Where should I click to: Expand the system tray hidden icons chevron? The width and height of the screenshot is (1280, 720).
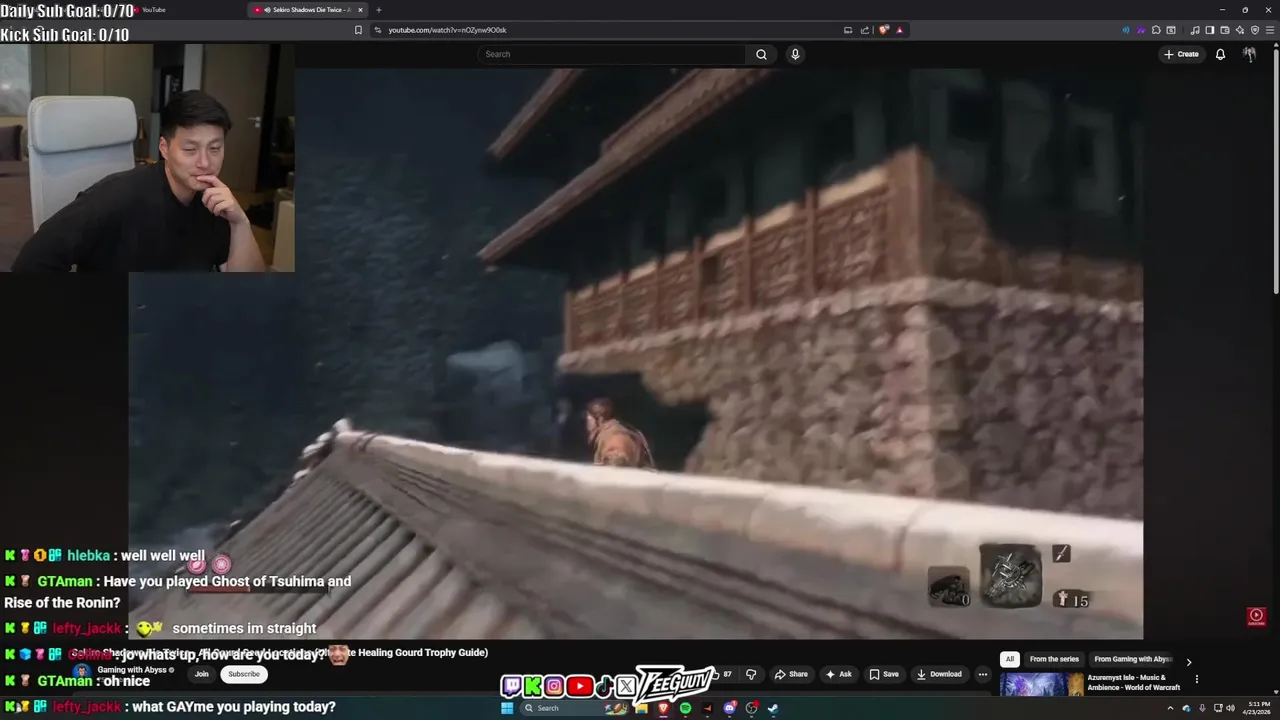(1170, 708)
